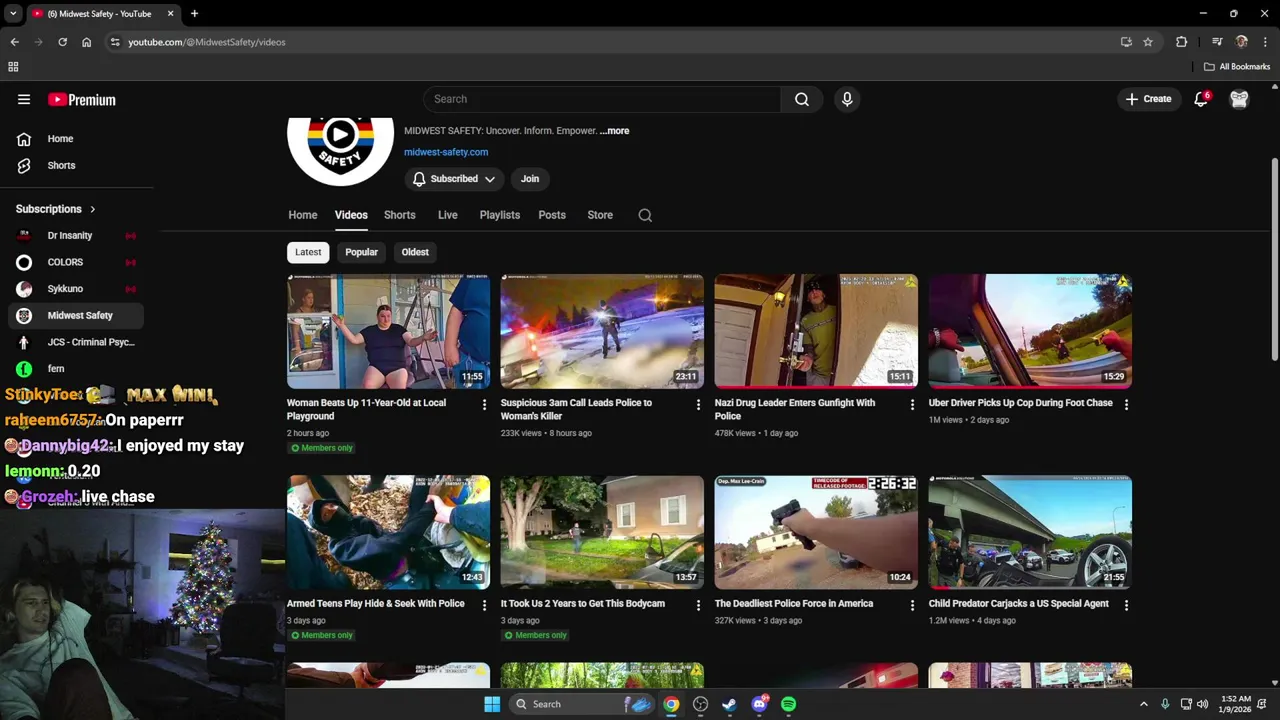Click the Create button
1280x720 pixels.
click(x=1148, y=99)
